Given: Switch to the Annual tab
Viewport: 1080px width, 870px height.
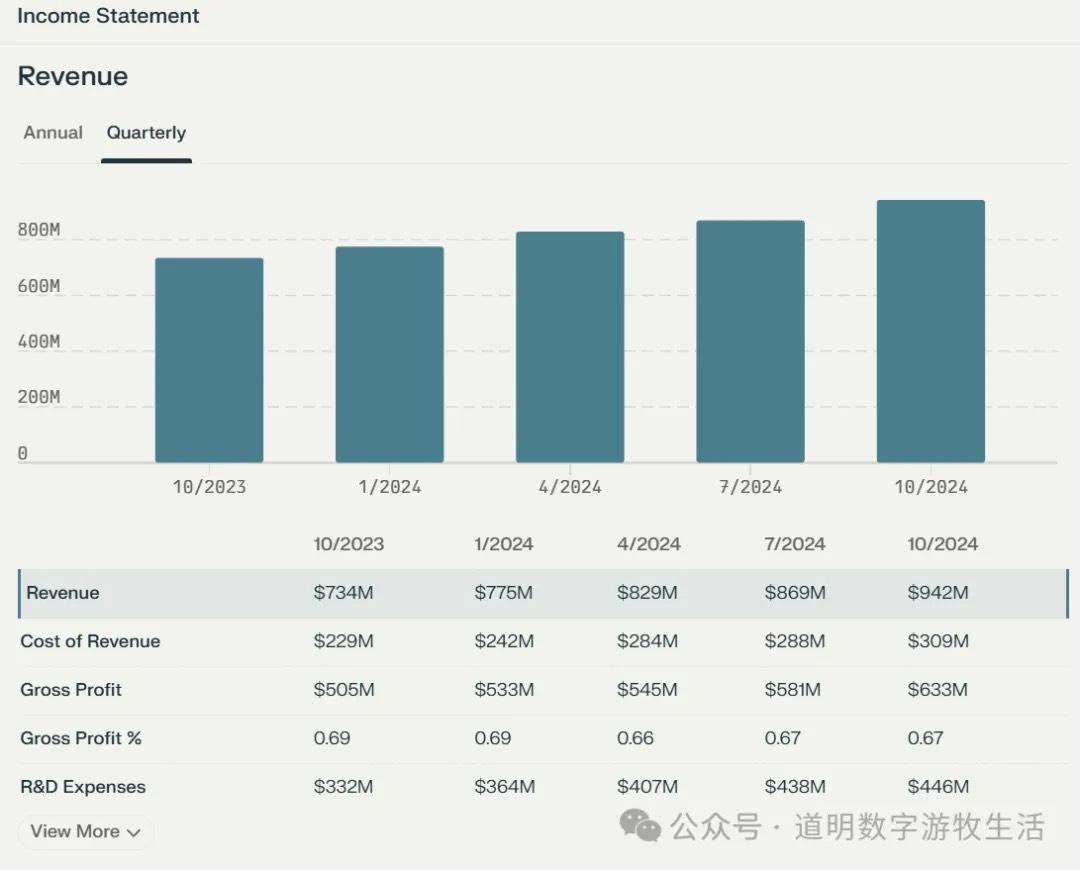Looking at the screenshot, I should pyautogui.click(x=52, y=132).
